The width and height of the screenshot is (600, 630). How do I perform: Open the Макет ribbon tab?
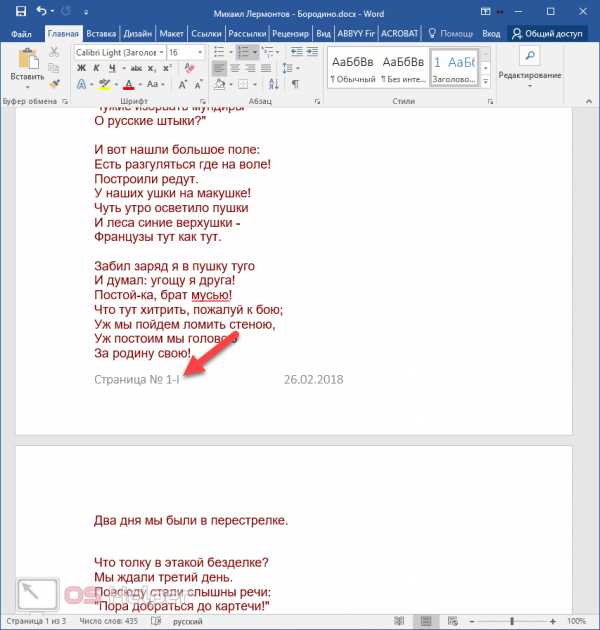(171, 34)
